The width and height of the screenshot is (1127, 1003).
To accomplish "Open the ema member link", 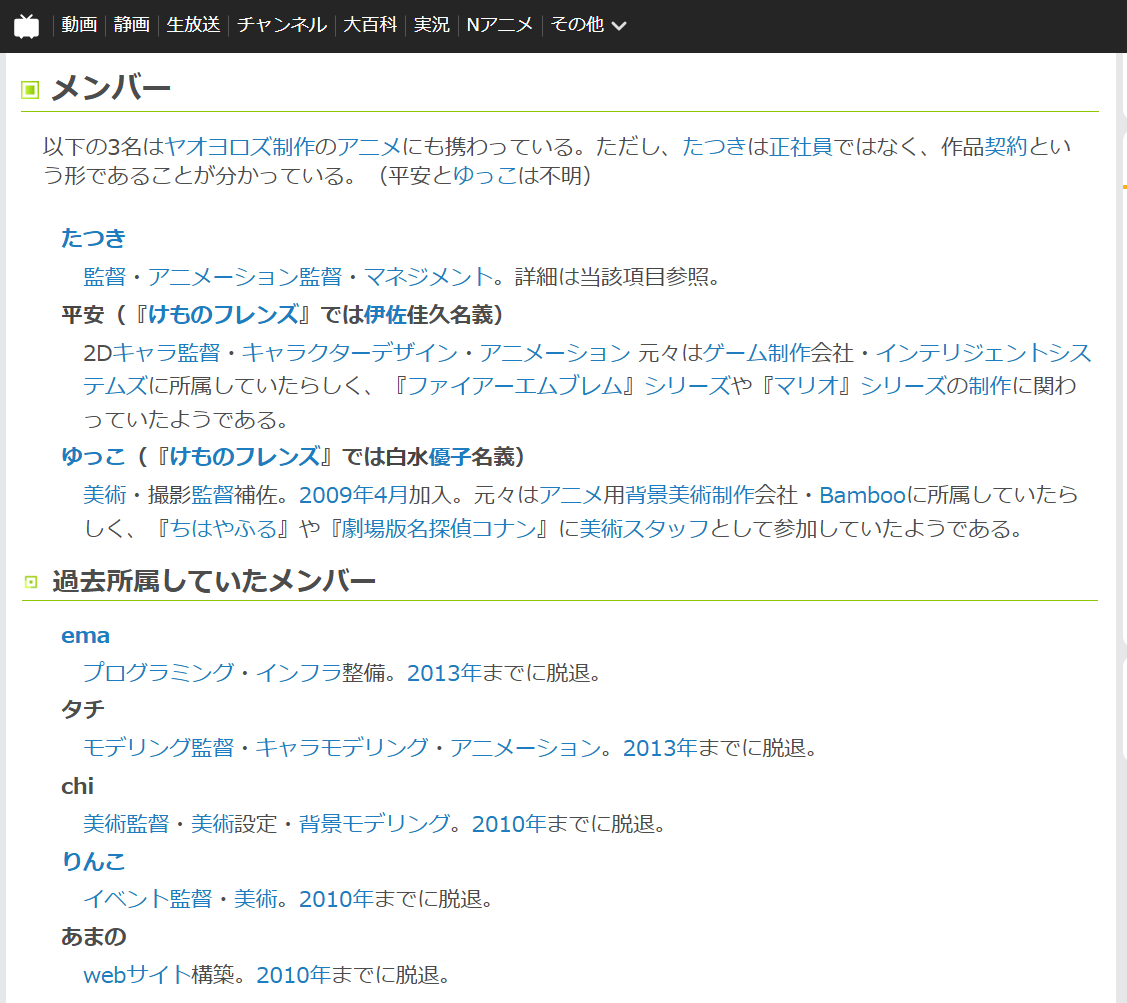I will coord(85,636).
